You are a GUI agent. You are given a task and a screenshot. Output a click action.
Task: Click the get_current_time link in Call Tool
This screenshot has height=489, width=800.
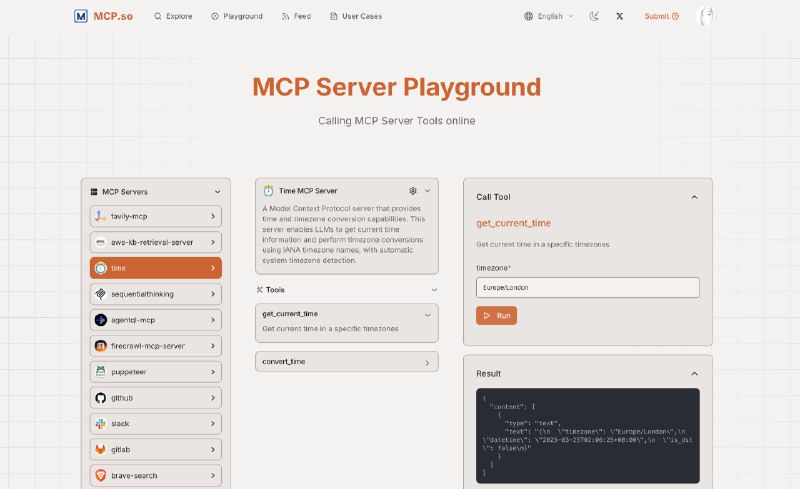click(x=513, y=223)
